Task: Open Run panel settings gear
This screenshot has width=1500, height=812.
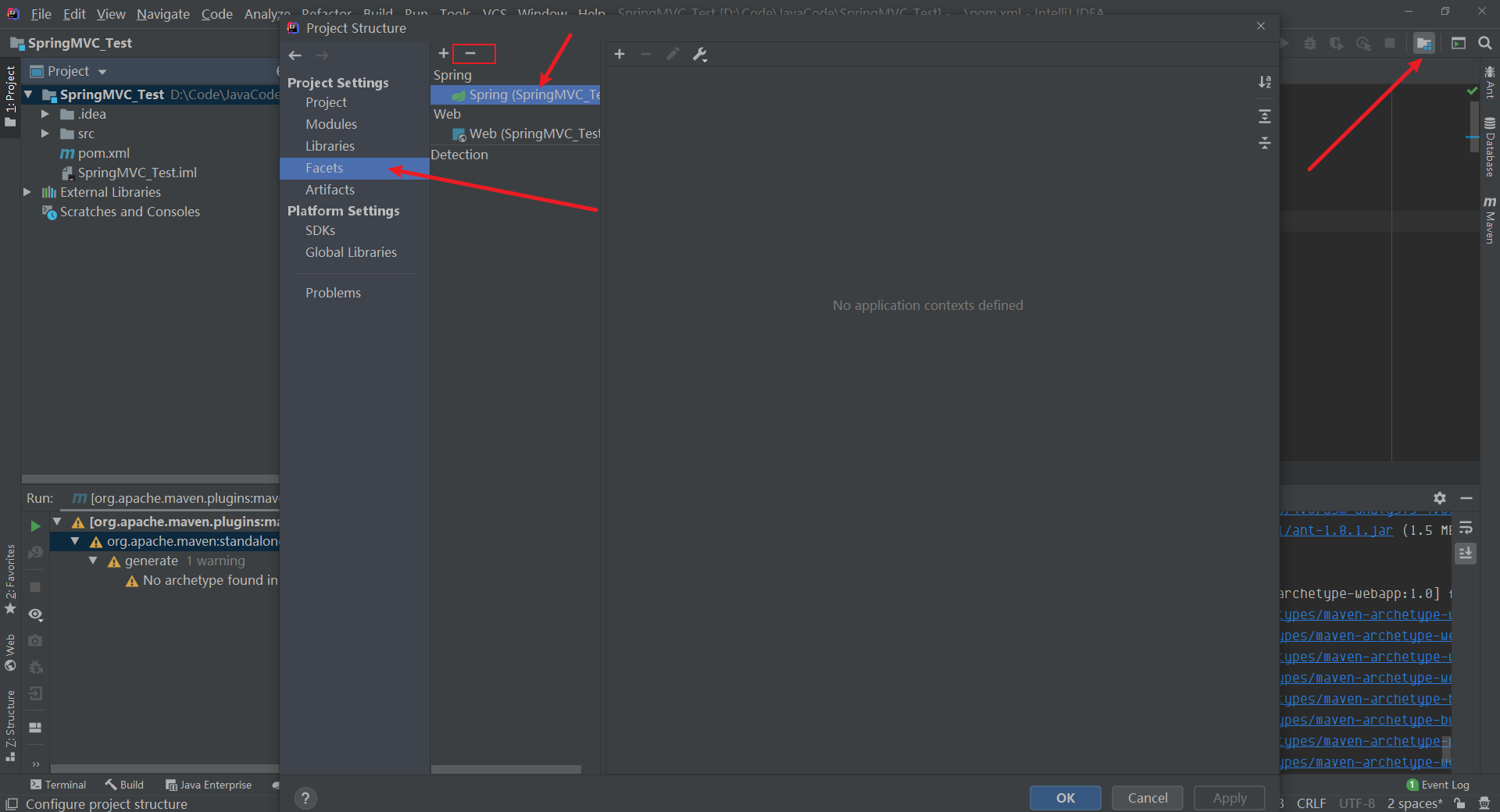Action: click(x=1440, y=498)
